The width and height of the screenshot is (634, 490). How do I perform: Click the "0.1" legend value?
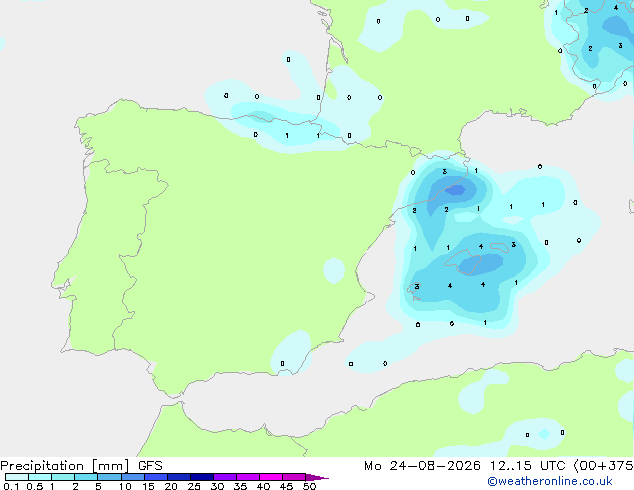11,486
